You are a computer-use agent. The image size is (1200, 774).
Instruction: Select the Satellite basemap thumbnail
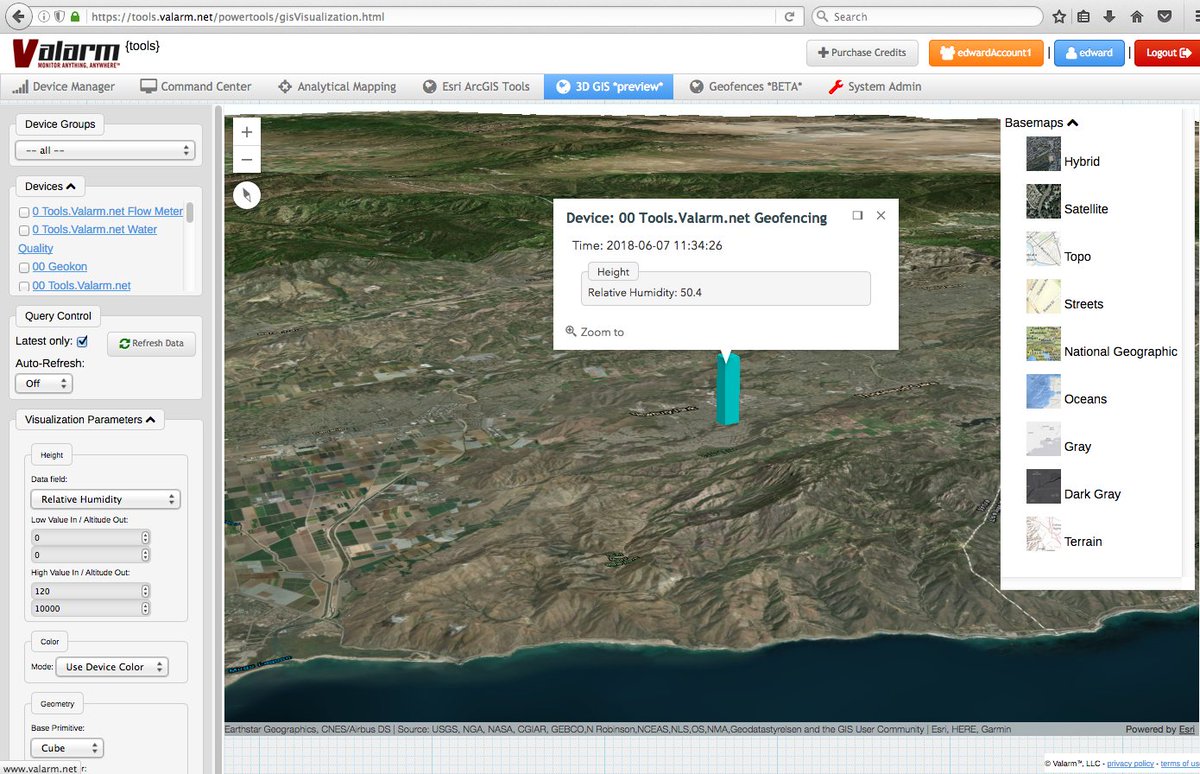pyautogui.click(x=1043, y=202)
